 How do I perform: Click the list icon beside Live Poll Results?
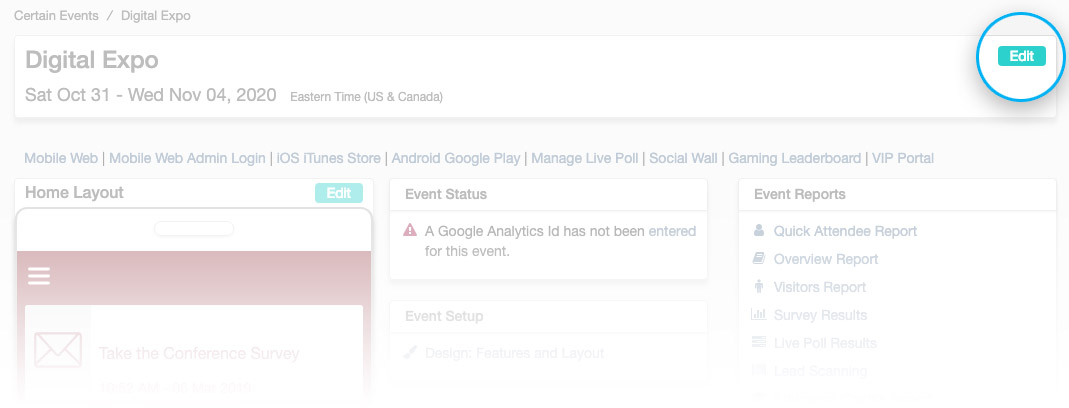tap(759, 343)
